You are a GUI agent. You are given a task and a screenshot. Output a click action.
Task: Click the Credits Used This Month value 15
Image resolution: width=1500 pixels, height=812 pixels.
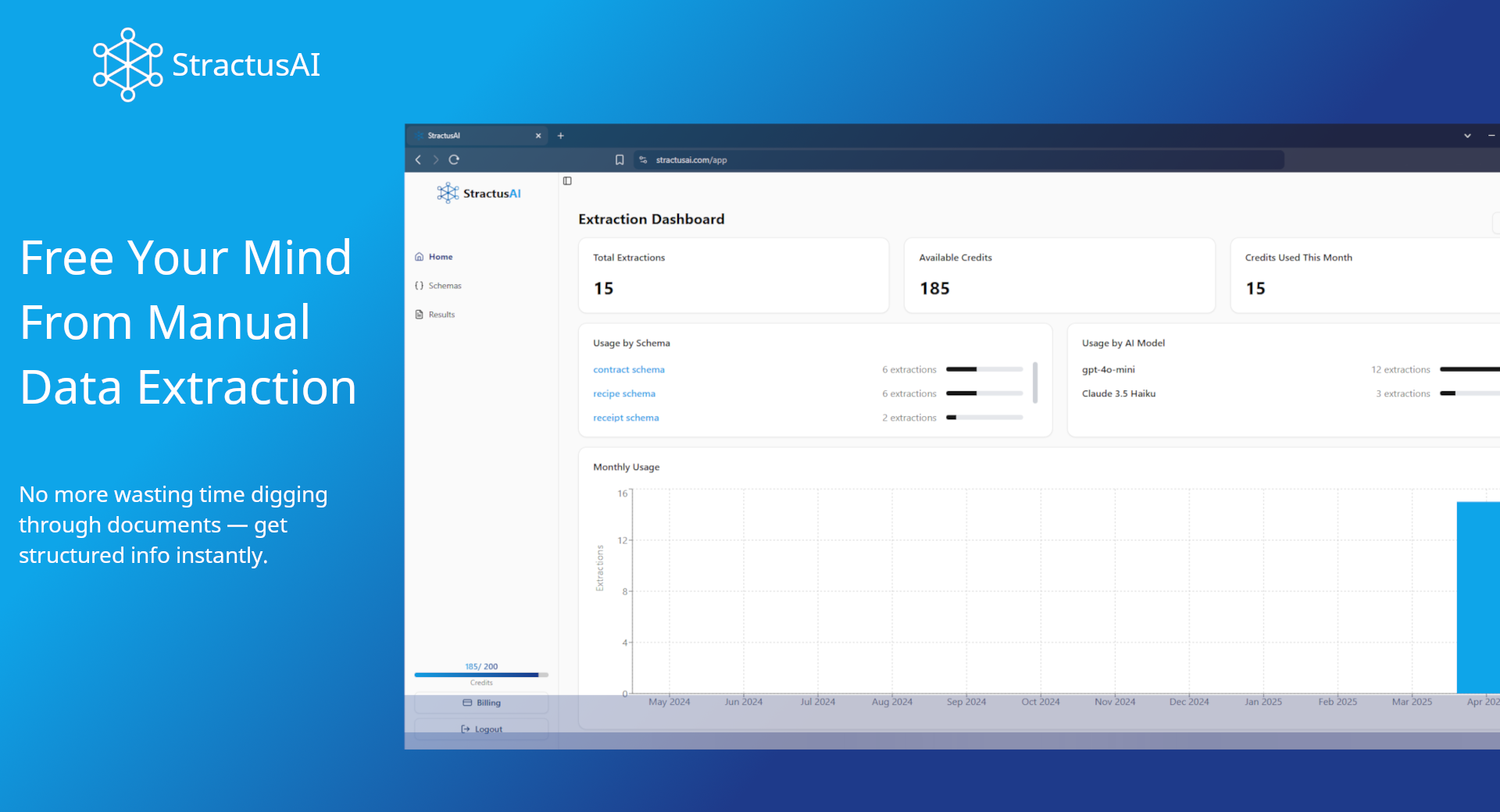pos(1255,289)
